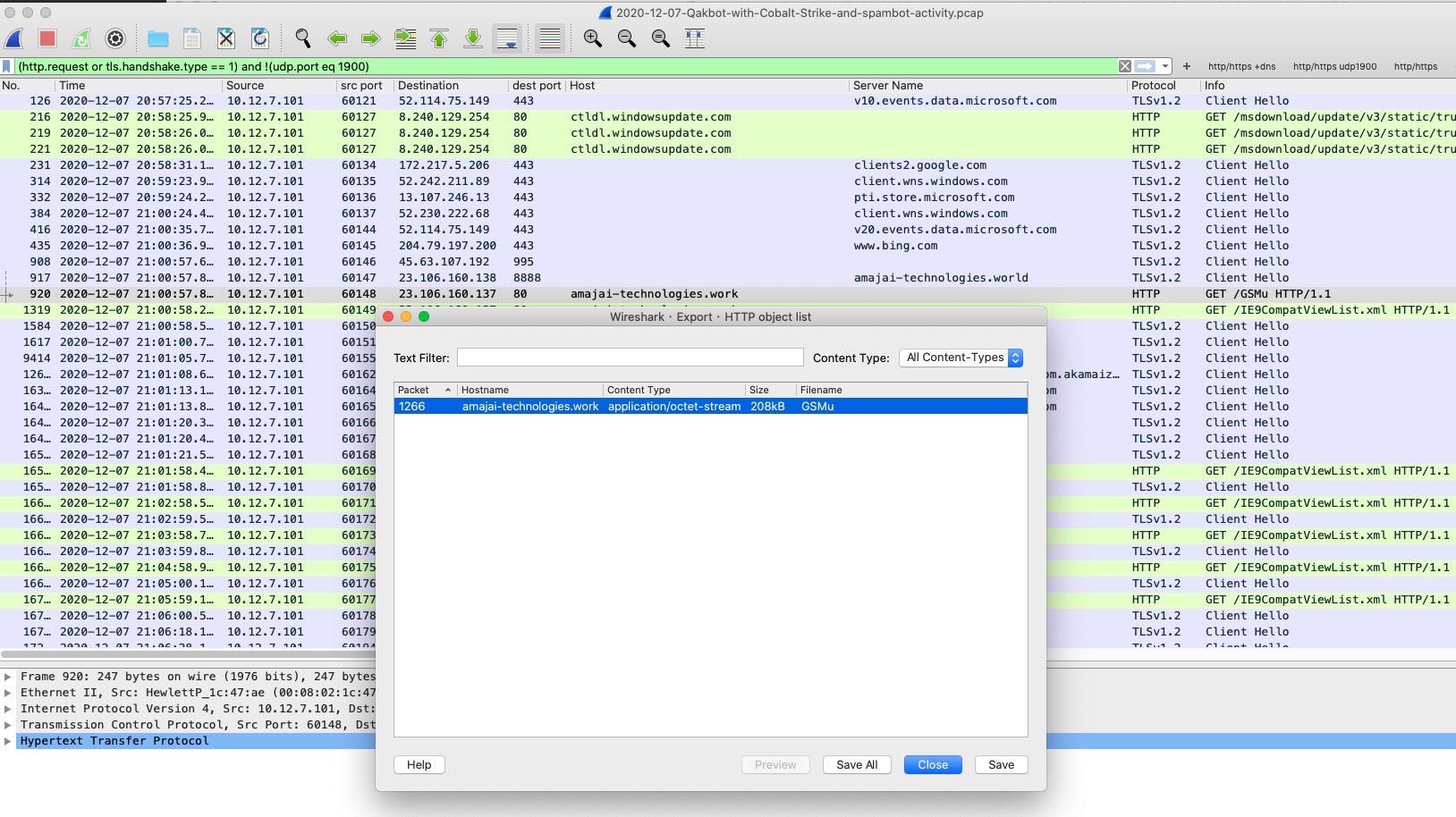Apply the http/https +dns filter button
Viewport: 1456px width, 817px height.
point(1241,66)
